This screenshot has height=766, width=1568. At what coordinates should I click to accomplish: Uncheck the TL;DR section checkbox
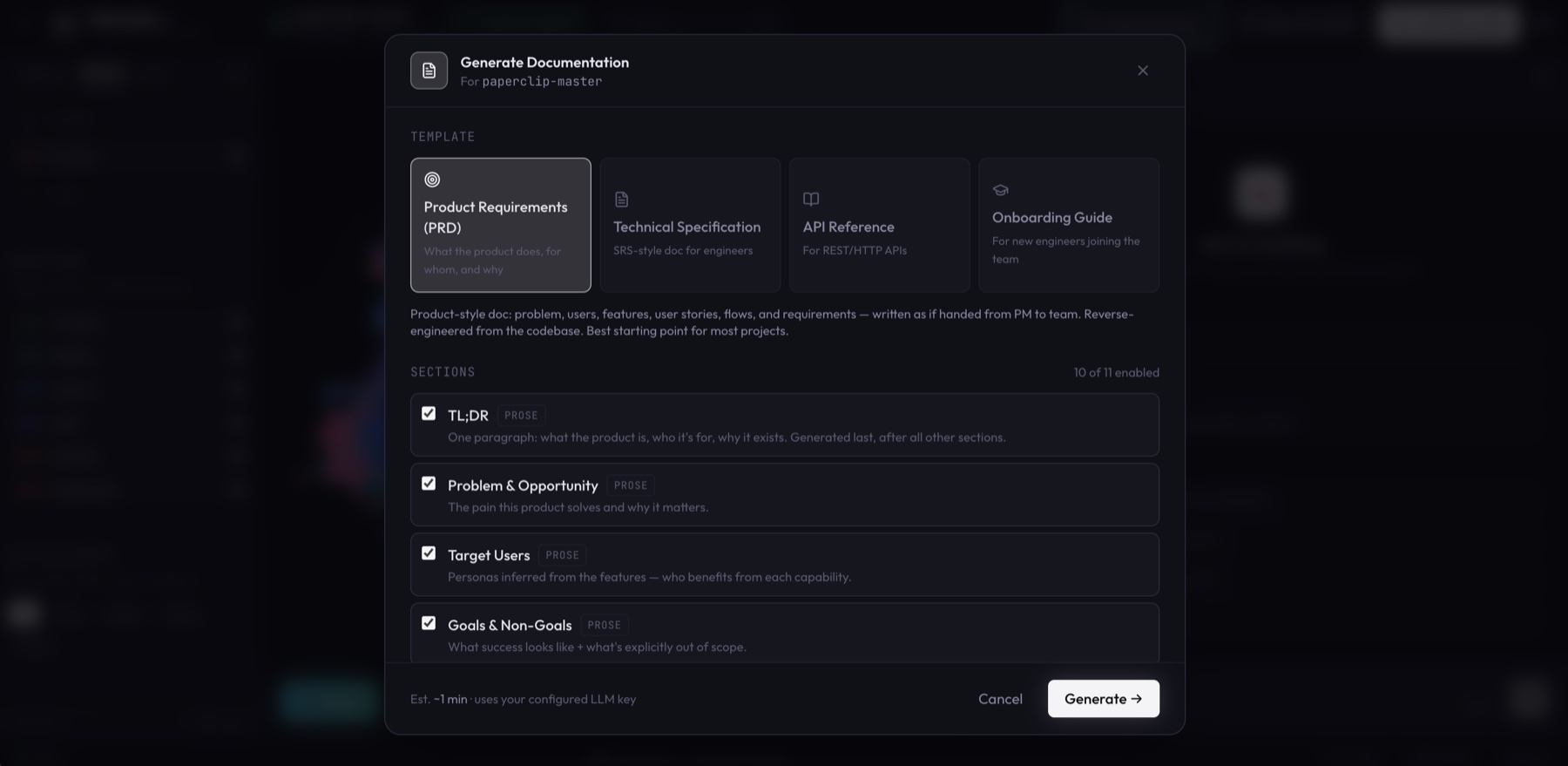pos(429,414)
